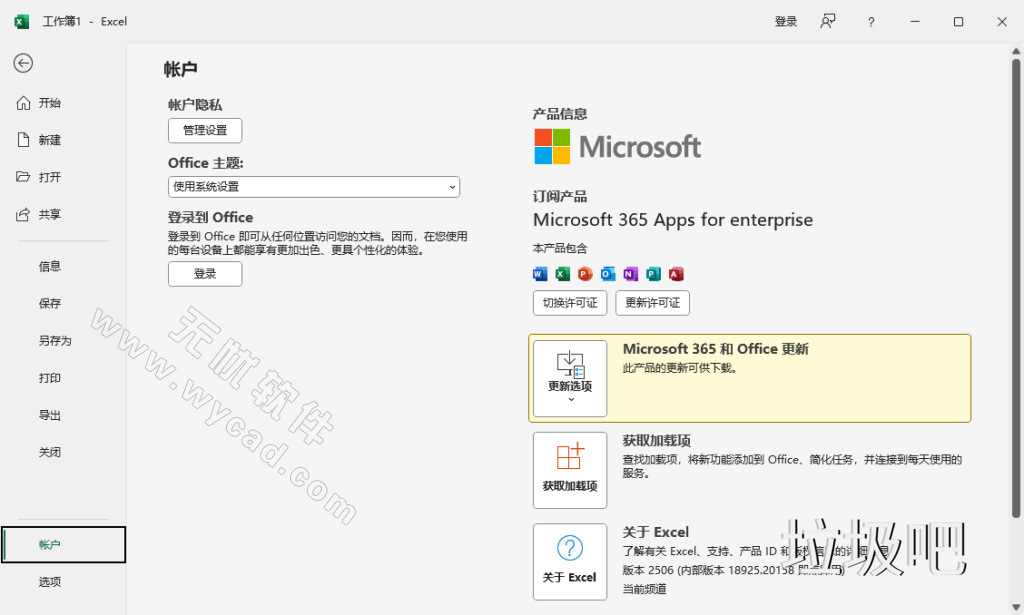The width and height of the screenshot is (1024, 615).
Task: Select the Word icon under 本产品包含
Action: 540,274
